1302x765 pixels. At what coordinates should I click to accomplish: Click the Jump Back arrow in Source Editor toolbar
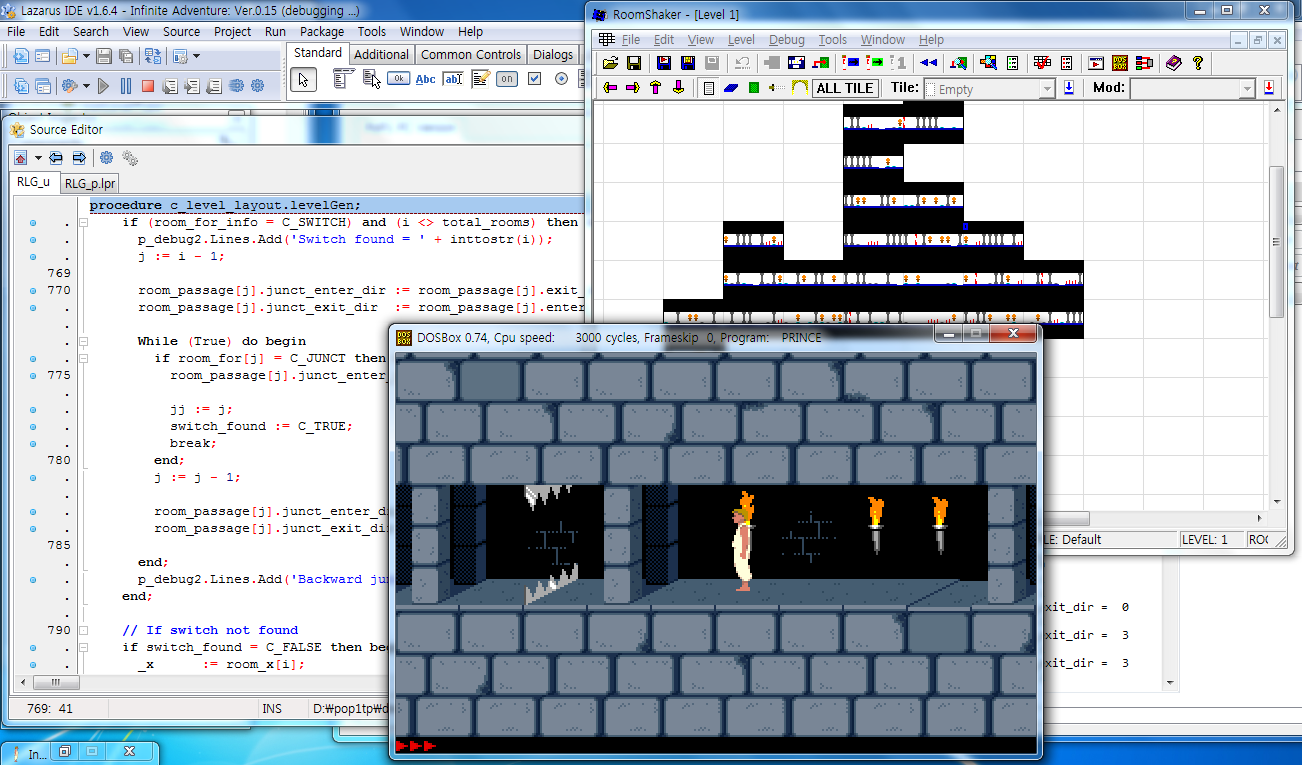56,158
